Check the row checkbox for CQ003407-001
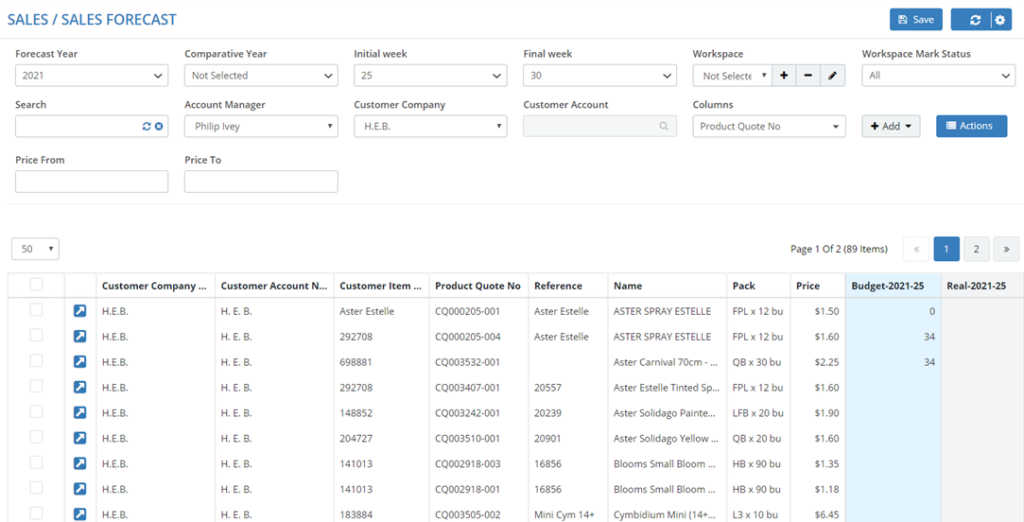Viewport: 1024px width, 522px height. (x=37, y=386)
